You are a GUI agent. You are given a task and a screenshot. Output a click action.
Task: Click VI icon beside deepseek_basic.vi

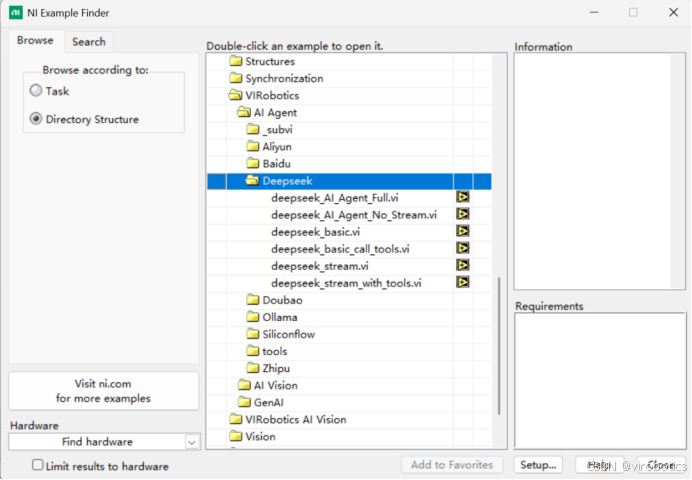(463, 231)
